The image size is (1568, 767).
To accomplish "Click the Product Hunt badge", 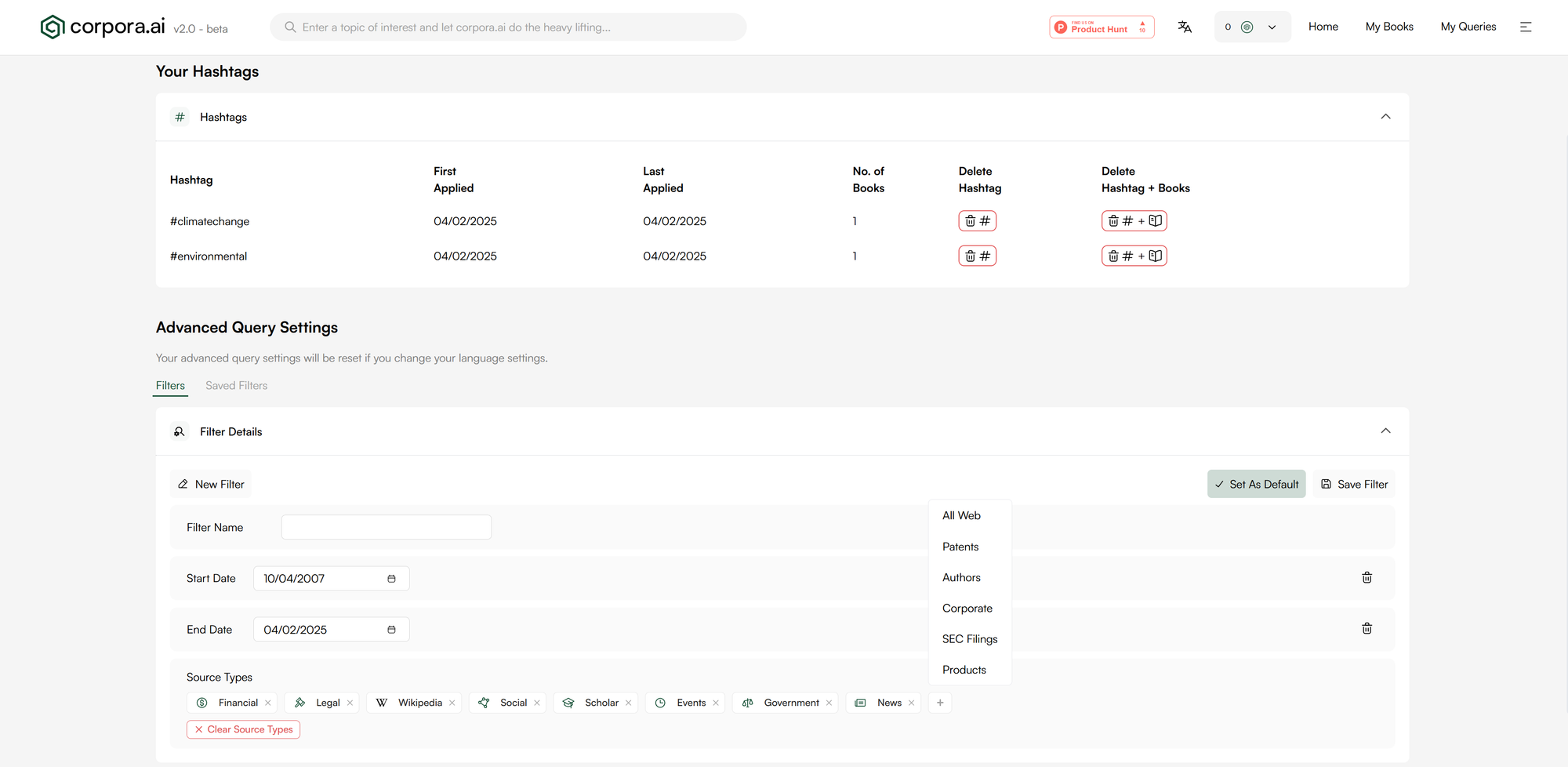I will (x=1102, y=27).
